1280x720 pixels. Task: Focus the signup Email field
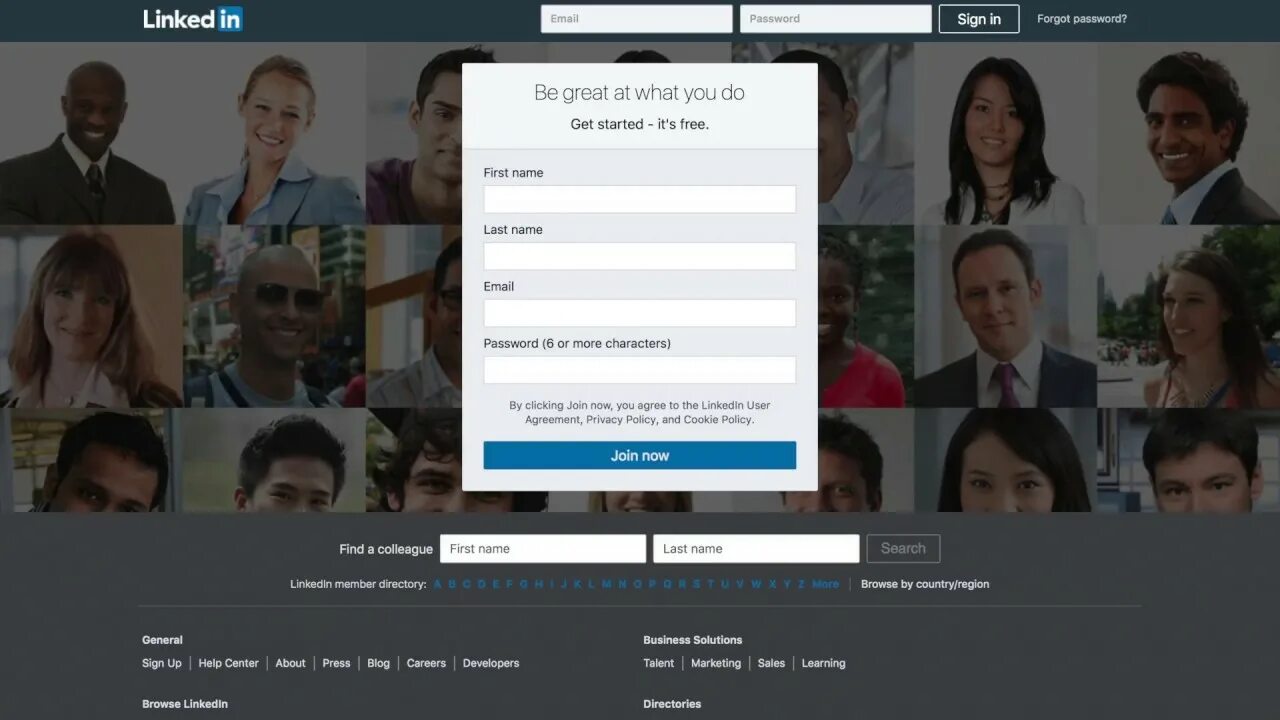pos(640,313)
